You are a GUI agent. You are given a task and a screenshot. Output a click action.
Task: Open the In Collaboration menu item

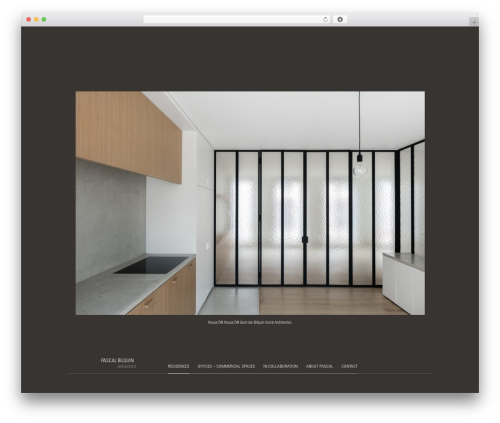(280, 366)
